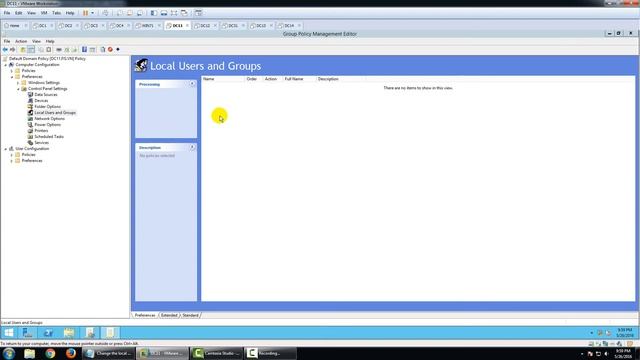Click the VMware take snapshot icon
The width and height of the screenshot is (640, 360).
click(120, 13)
